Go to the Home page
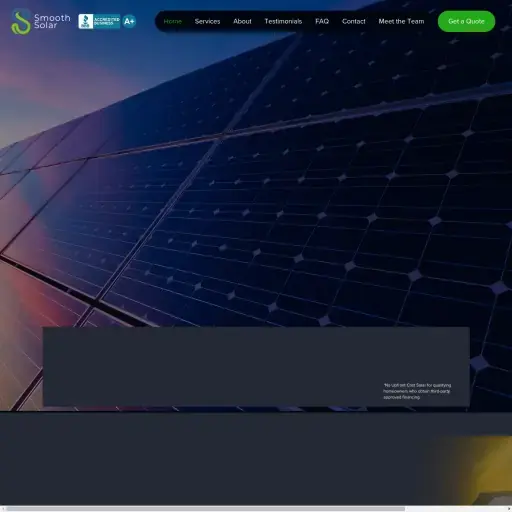This screenshot has height=512, width=512. (x=173, y=21)
